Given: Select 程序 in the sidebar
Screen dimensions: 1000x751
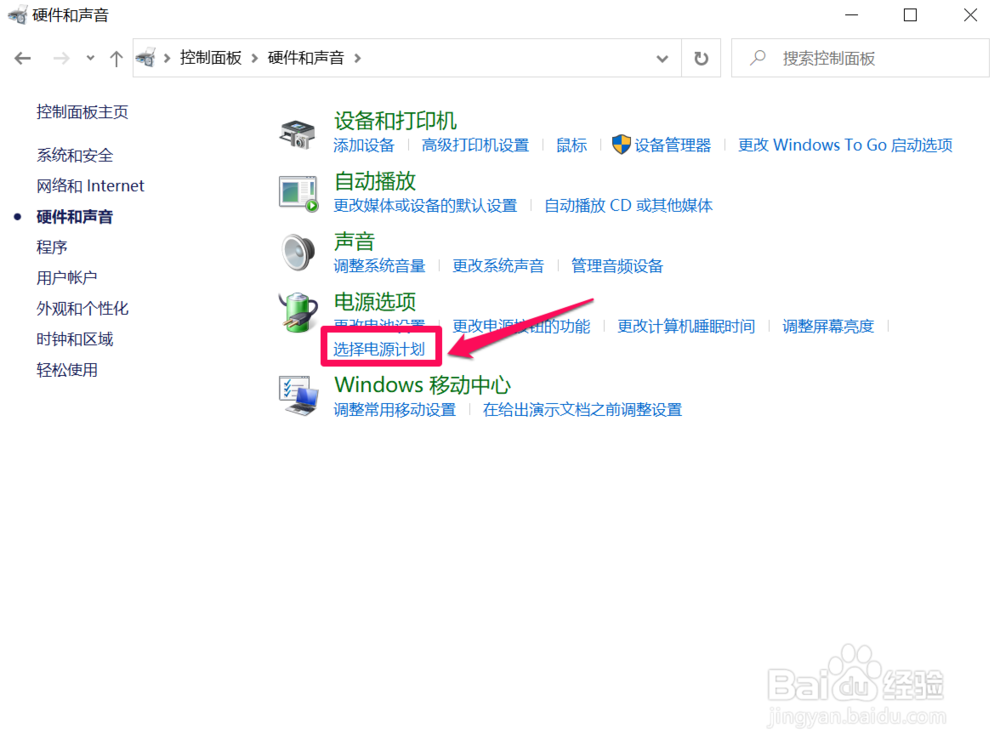Looking at the screenshot, I should (x=52, y=247).
